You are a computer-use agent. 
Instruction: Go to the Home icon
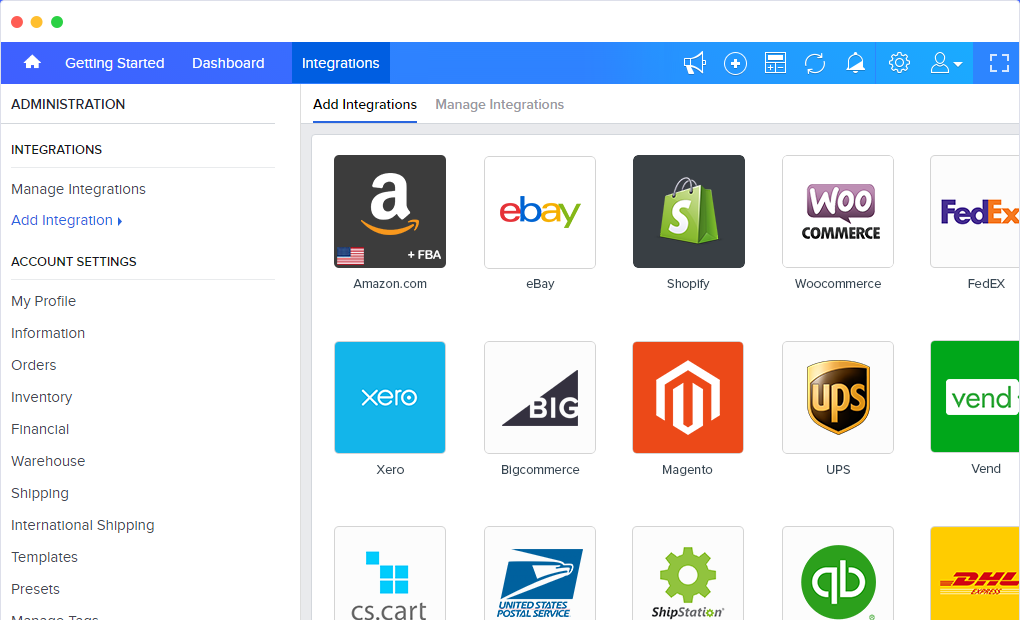pyautogui.click(x=32, y=62)
